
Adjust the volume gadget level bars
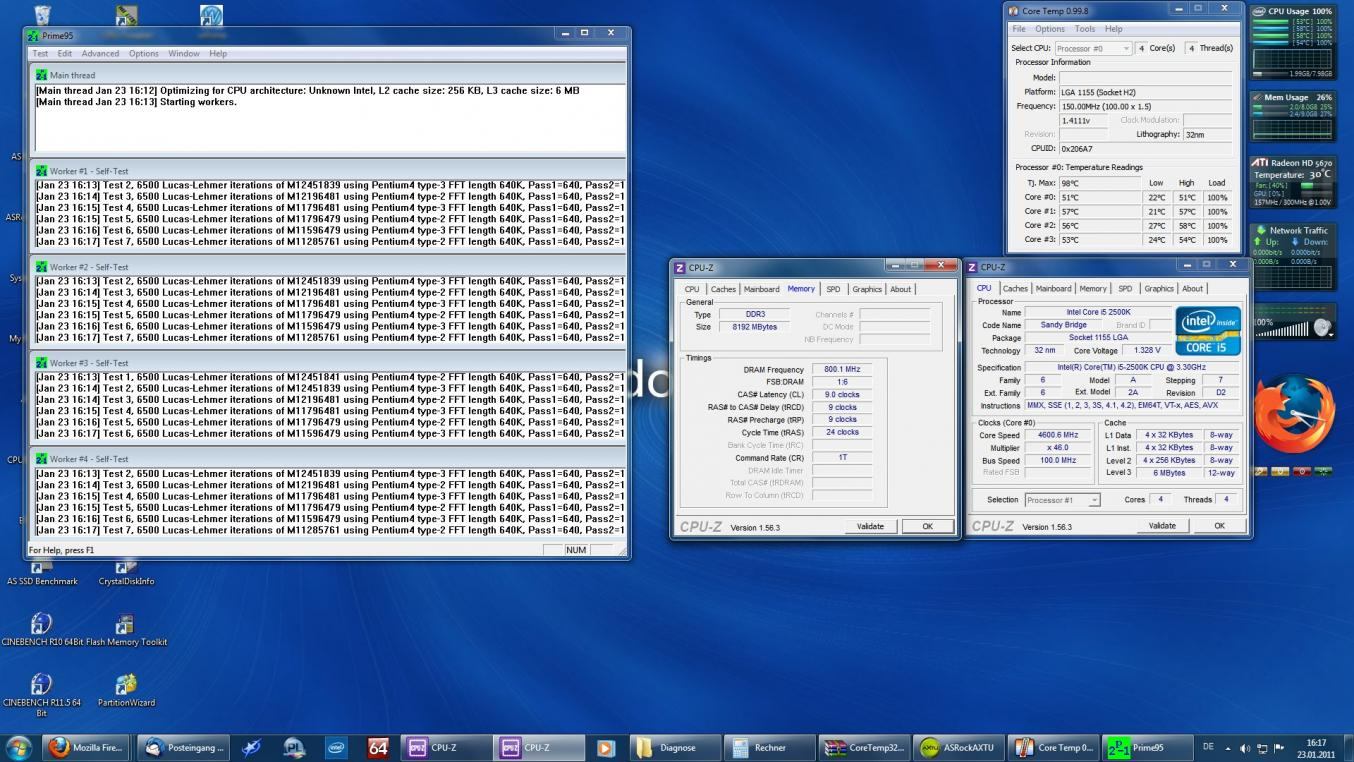[x=1283, y=329]
